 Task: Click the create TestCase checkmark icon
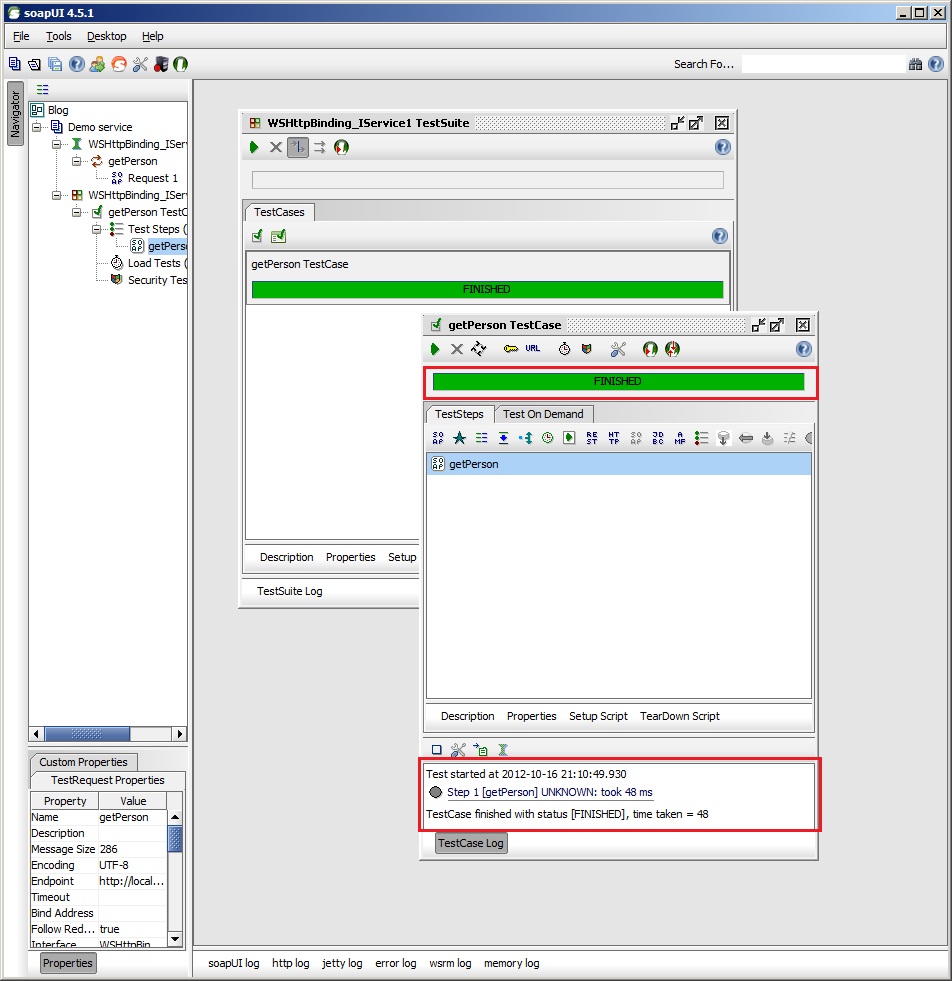click(257, 236)
